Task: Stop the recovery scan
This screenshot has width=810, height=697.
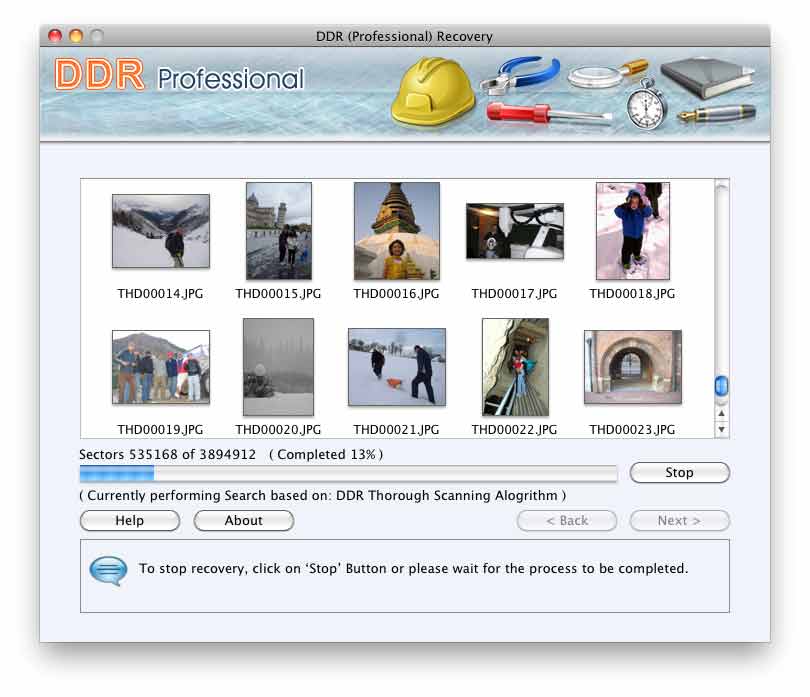Action: pyautogui.click(x=679, y=473)
